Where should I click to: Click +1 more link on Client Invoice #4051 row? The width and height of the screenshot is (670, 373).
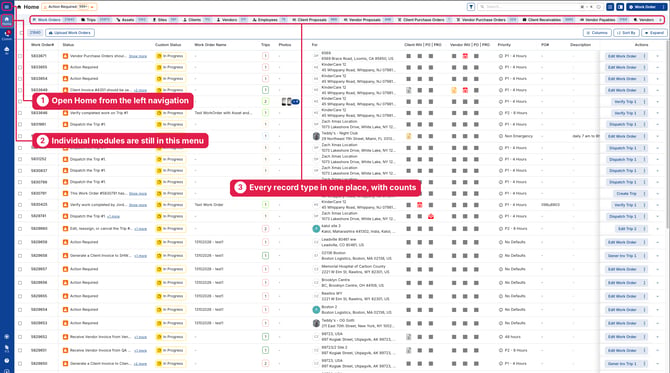click(x=140, y=91)
